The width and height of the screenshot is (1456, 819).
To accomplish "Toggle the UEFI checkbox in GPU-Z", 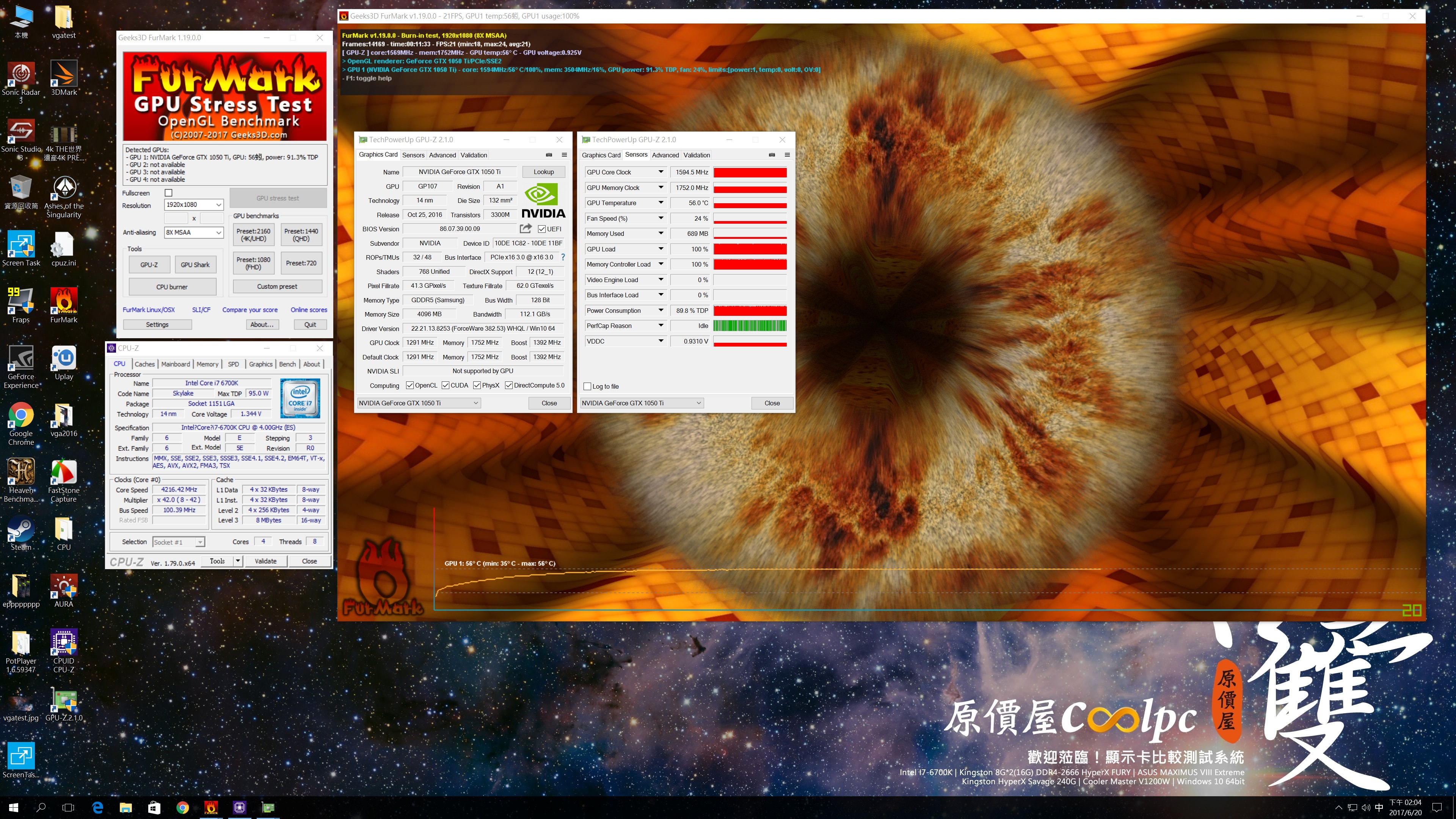I will pyautogui.click(x=541, y=229).
